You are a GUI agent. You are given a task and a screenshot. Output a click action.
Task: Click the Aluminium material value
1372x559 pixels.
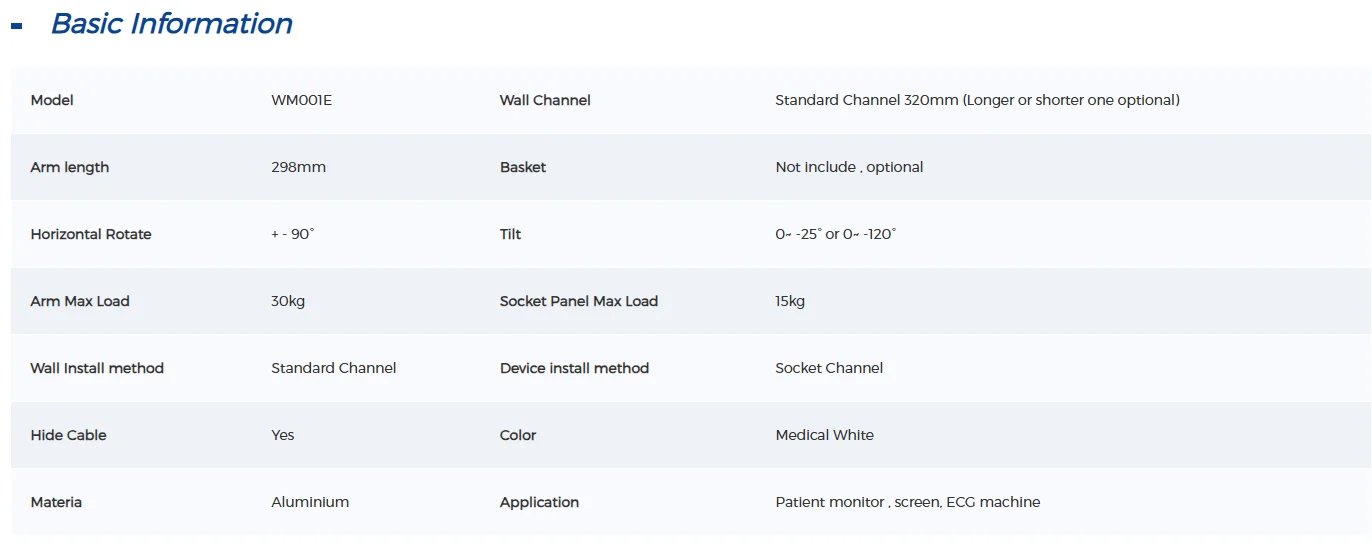tap(310, 502)
